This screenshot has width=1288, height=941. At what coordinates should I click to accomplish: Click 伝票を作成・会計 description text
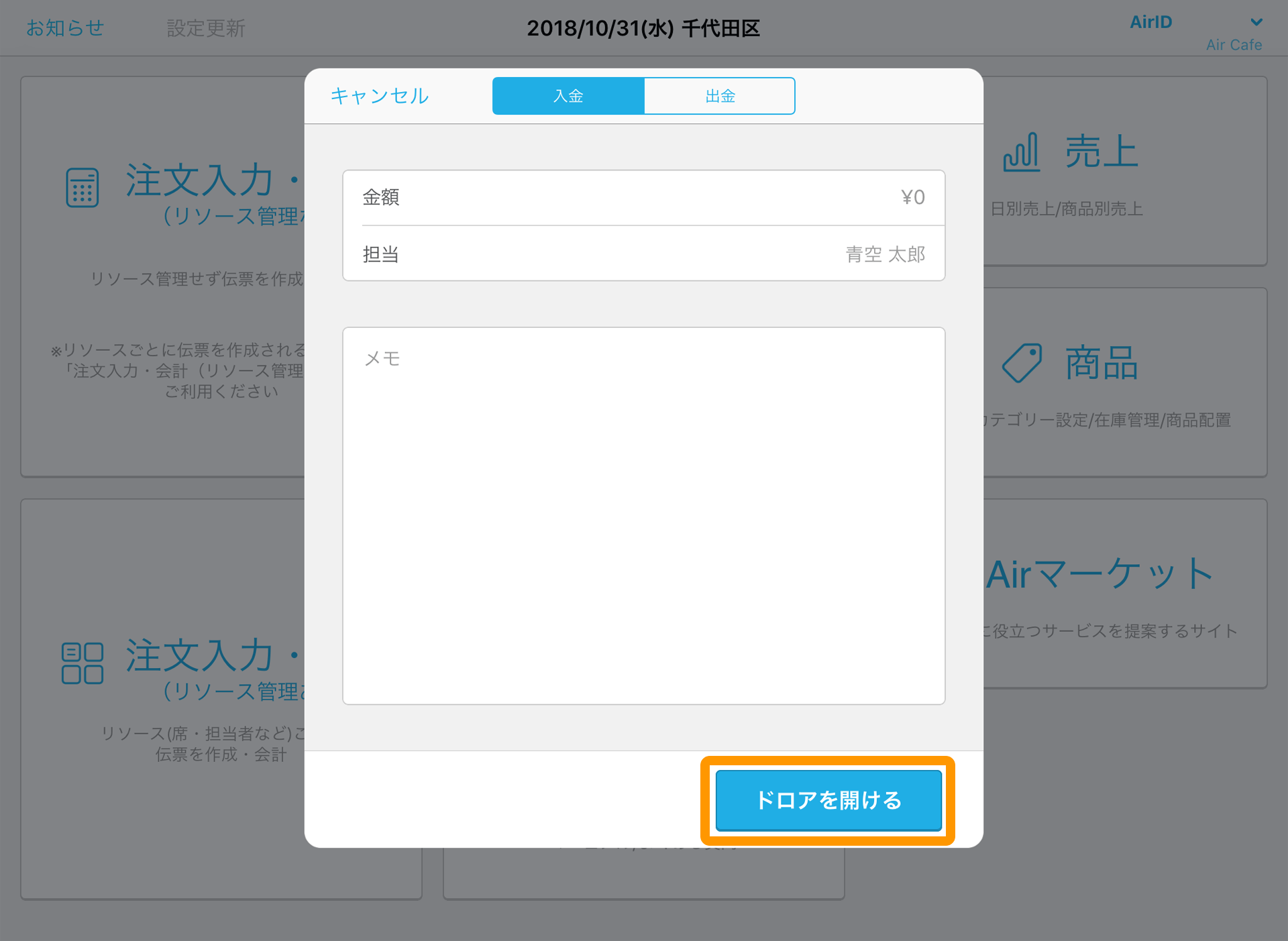tap(221, 755)
